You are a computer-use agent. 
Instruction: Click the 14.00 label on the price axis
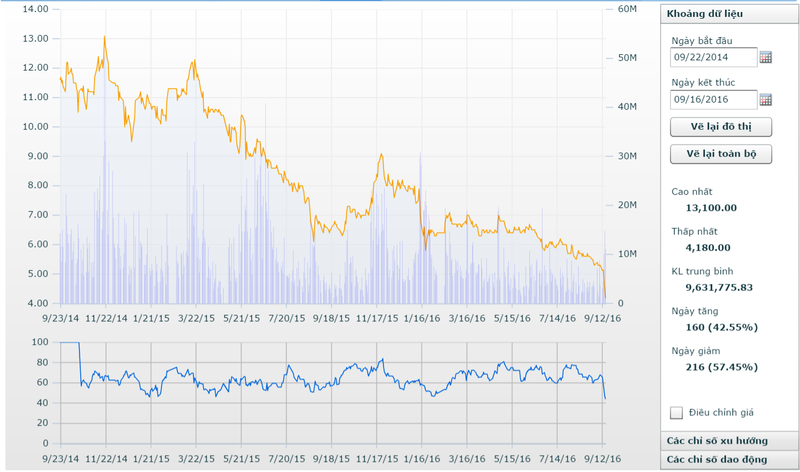click(x=35, y=9)
